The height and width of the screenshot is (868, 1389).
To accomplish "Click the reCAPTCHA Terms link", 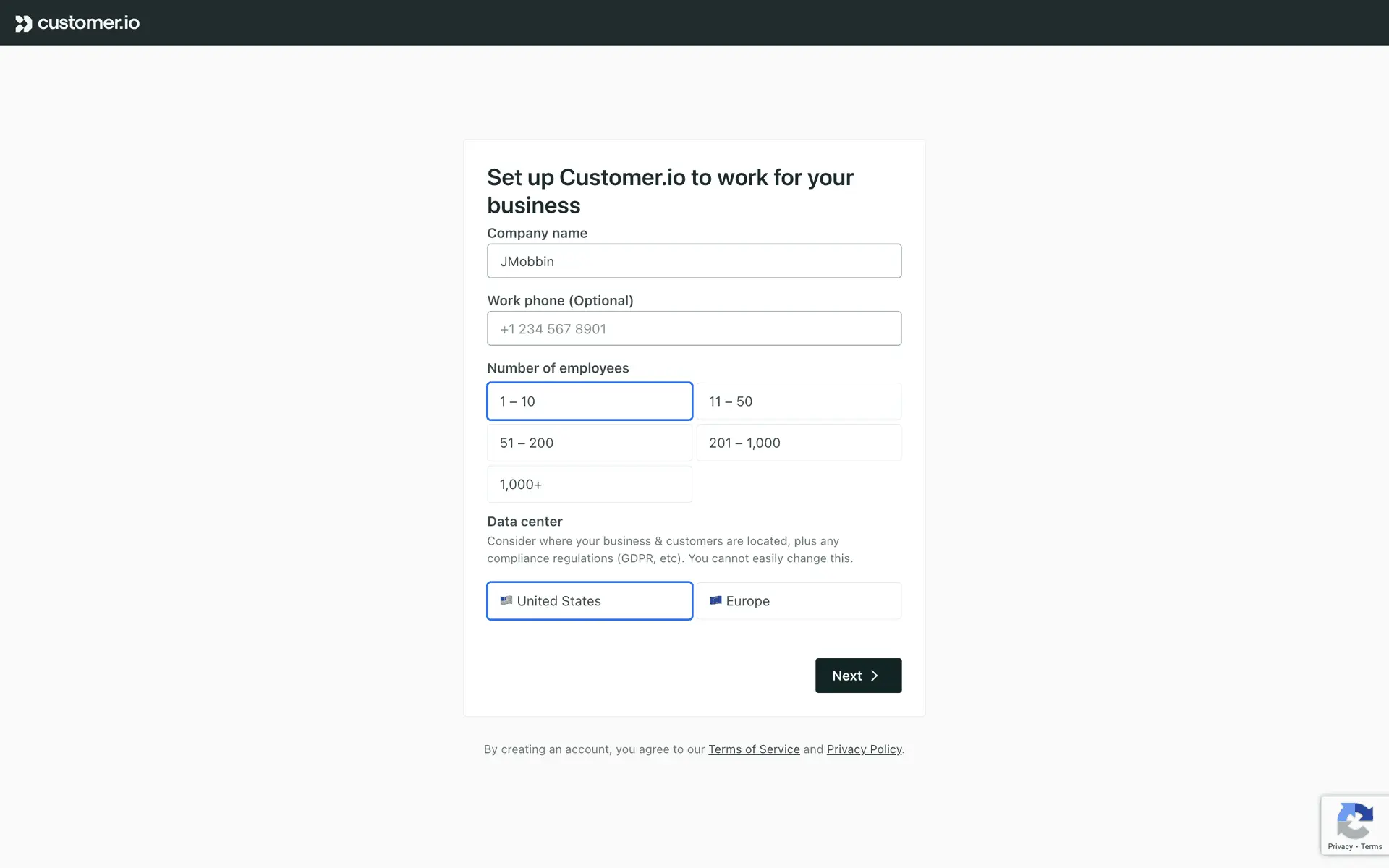I will (x=1372, y=846).
